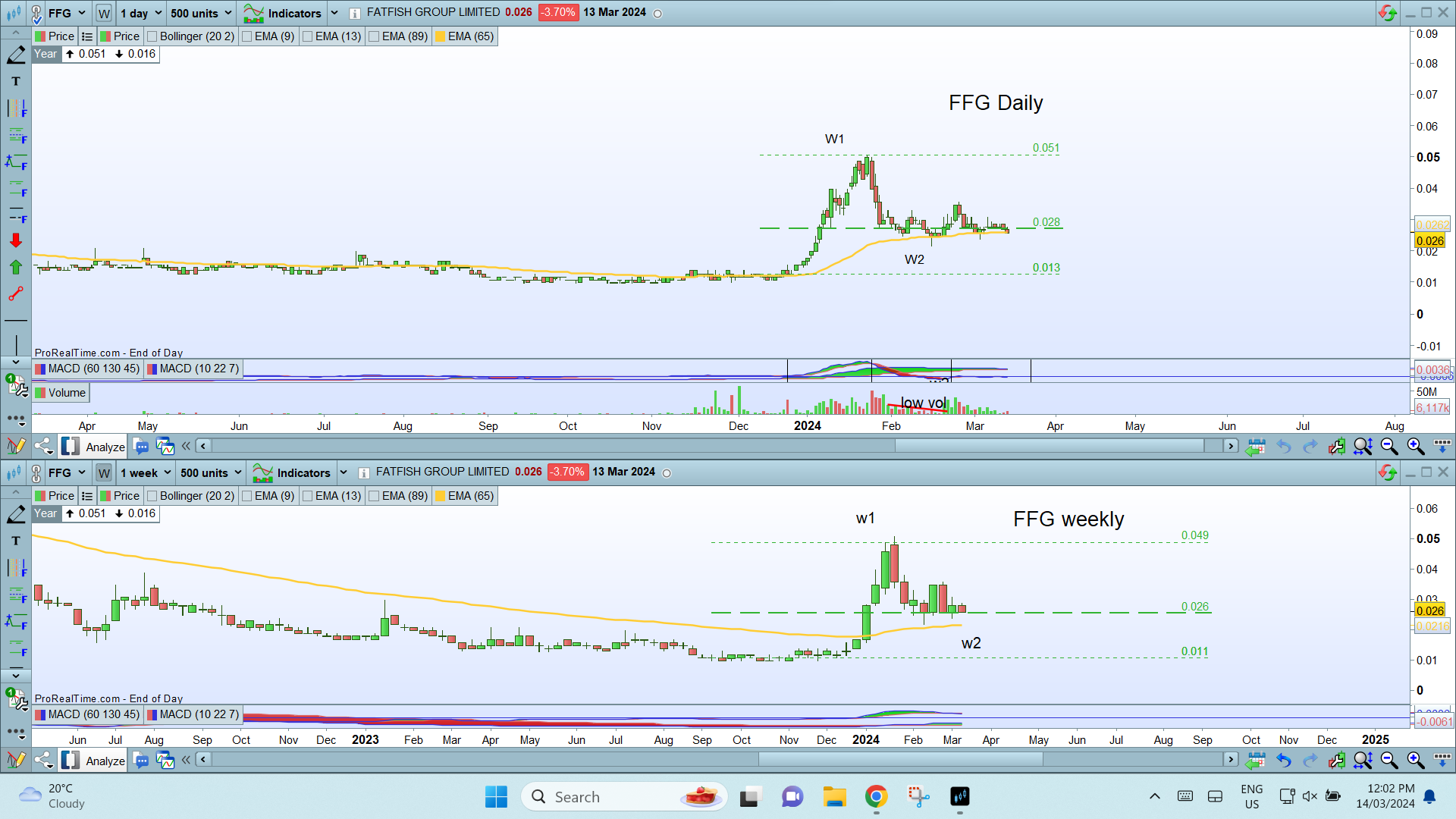The height and width of the screenshot is (819, 1456).
Task: Open the 1 day timeframe dropdown
Action: (141, 13)
